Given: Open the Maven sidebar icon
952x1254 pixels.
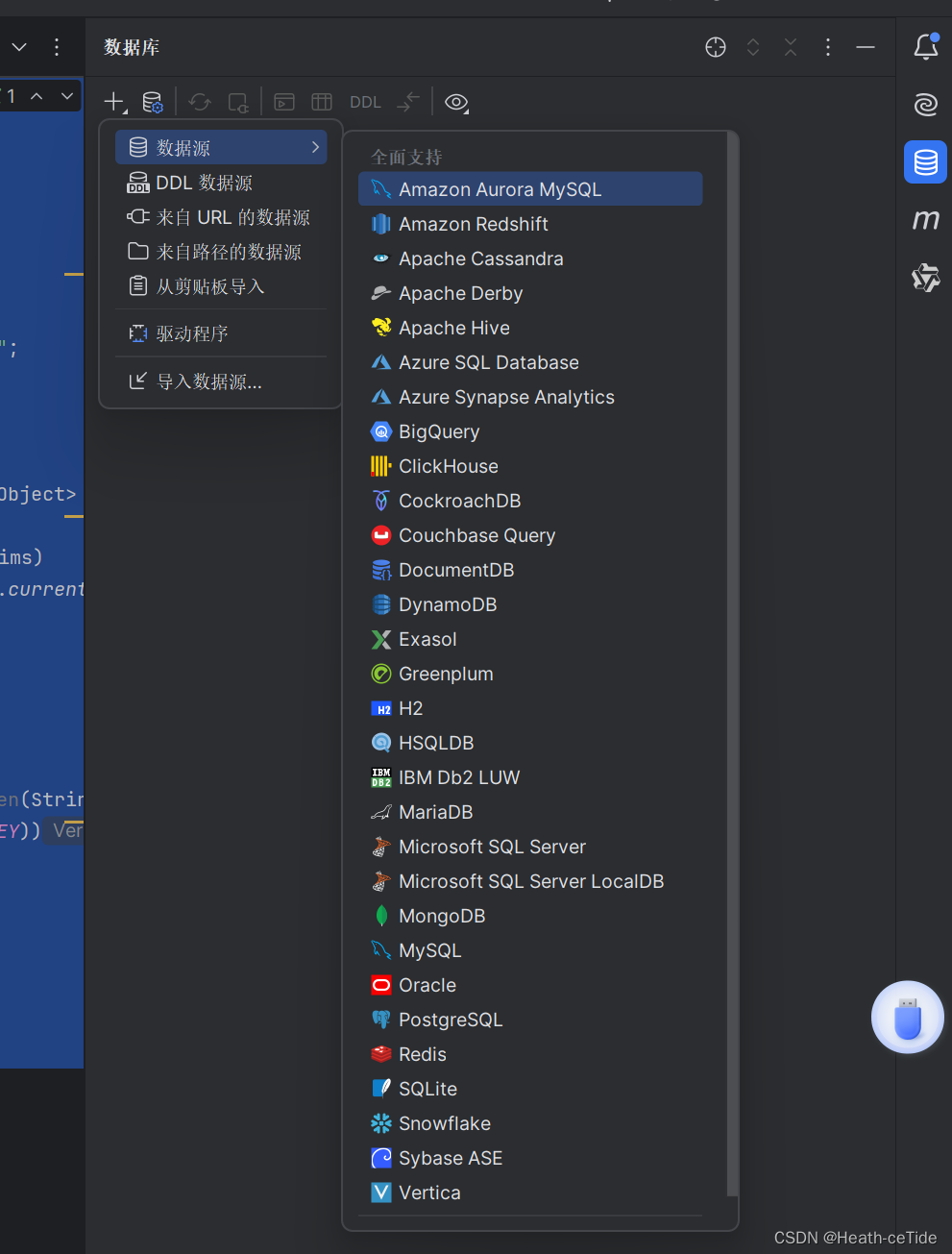Looking at the screenshot, I should [x=926, y=220].
